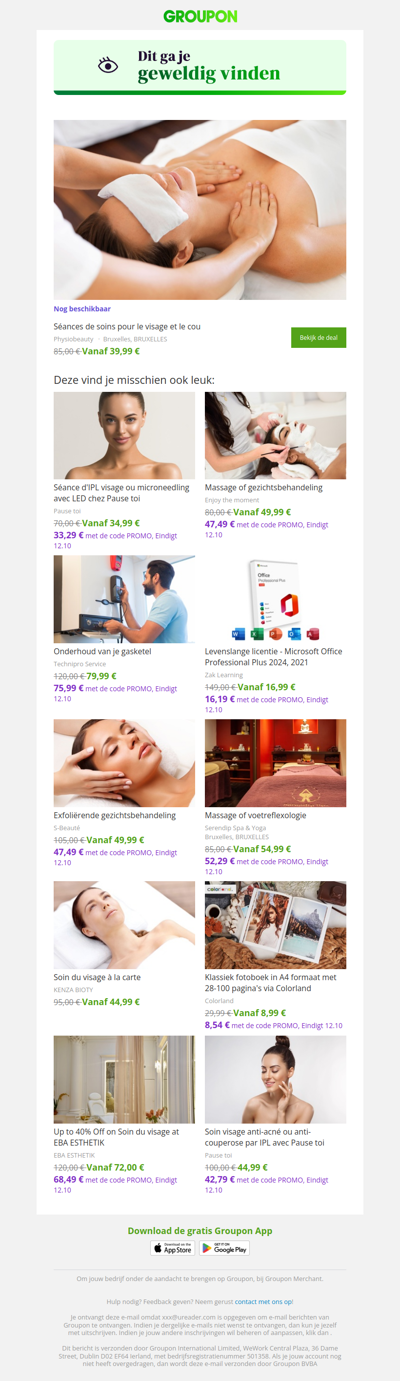Click the EBA ESTHETIK salon interior image

(x=124, y=1079)
